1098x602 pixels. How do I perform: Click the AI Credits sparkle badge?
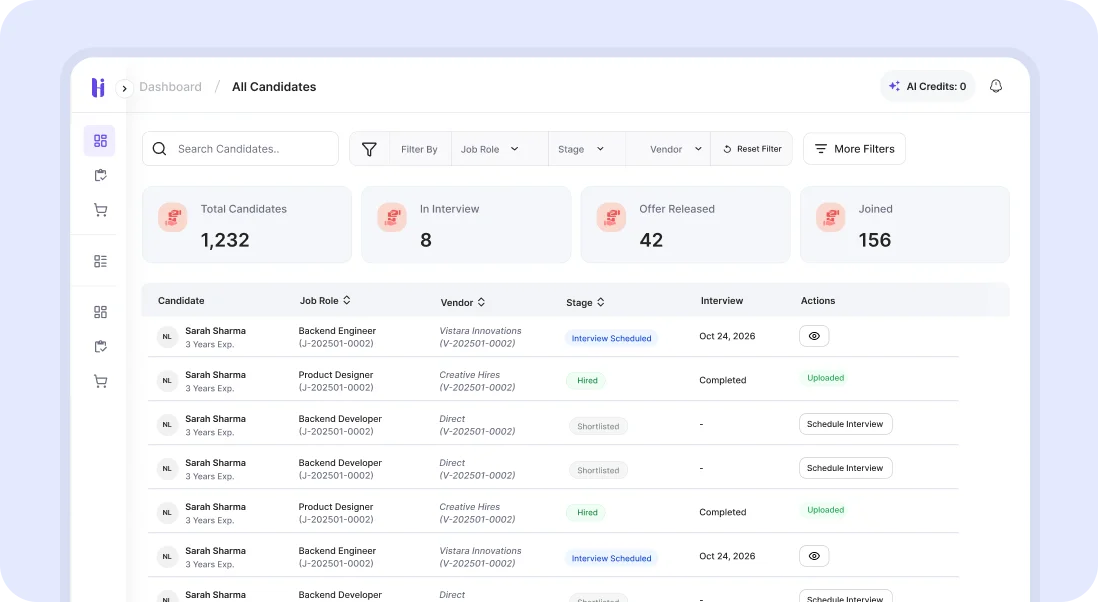(x=895, y=86)
